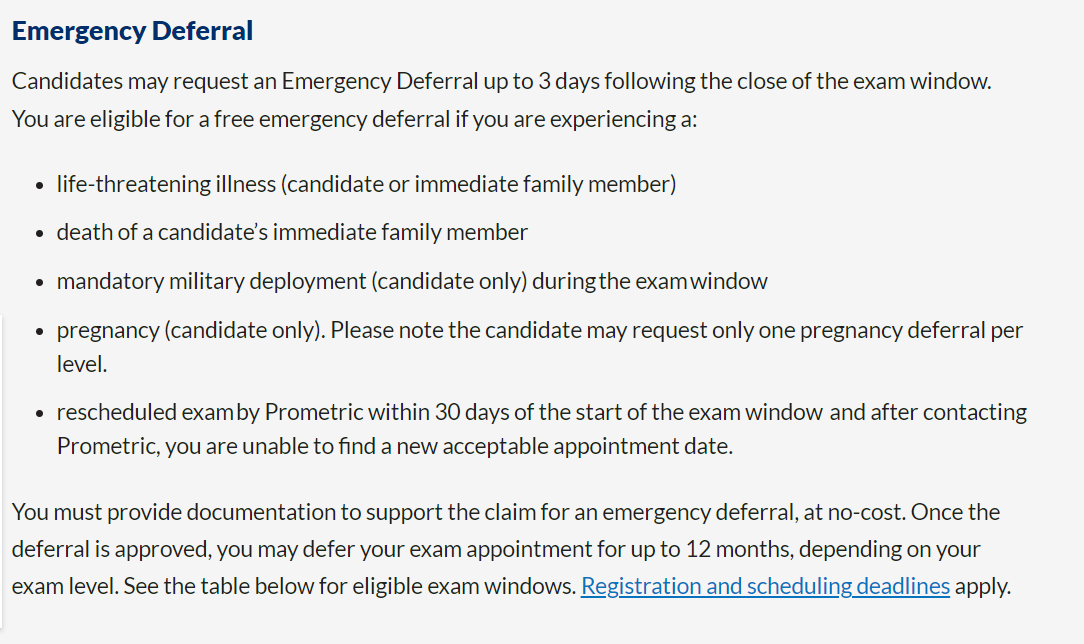Click the word "apply." after the deadlines link
Screen dimensions: 1084x644
click(x=982, y=586)
